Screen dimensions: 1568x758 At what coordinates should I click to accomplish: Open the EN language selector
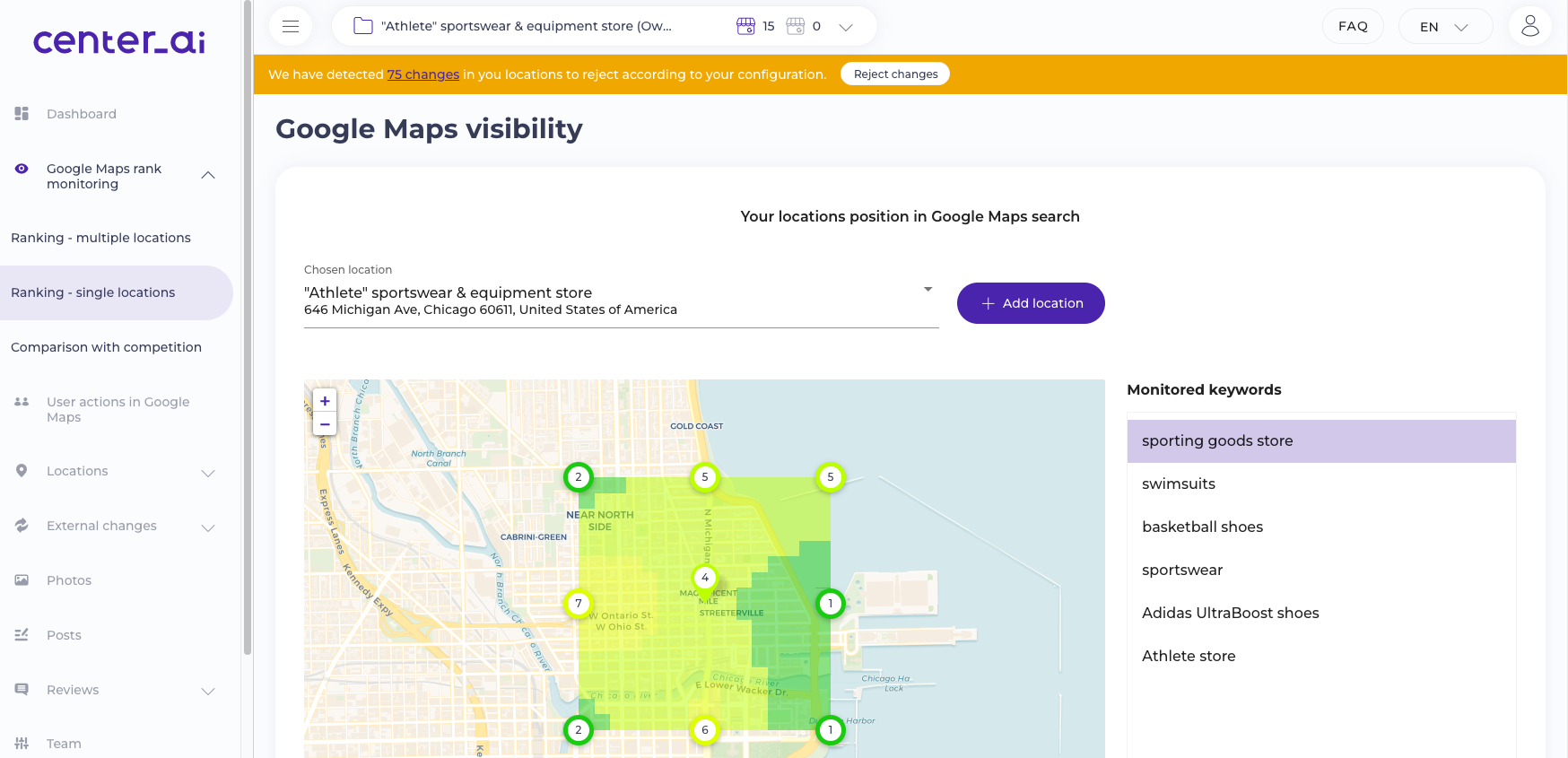[1444, 27]
